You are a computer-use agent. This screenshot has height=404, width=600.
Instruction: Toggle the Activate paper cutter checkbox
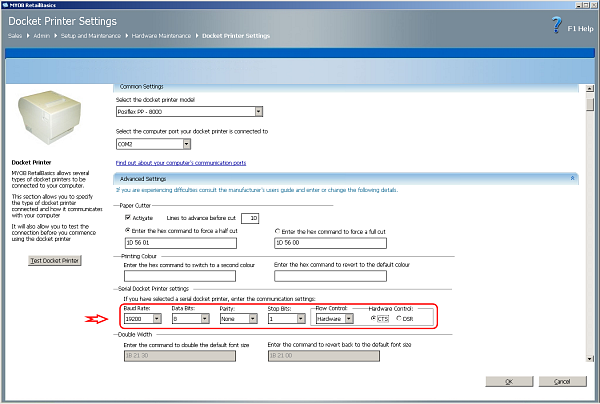point(125,217)
